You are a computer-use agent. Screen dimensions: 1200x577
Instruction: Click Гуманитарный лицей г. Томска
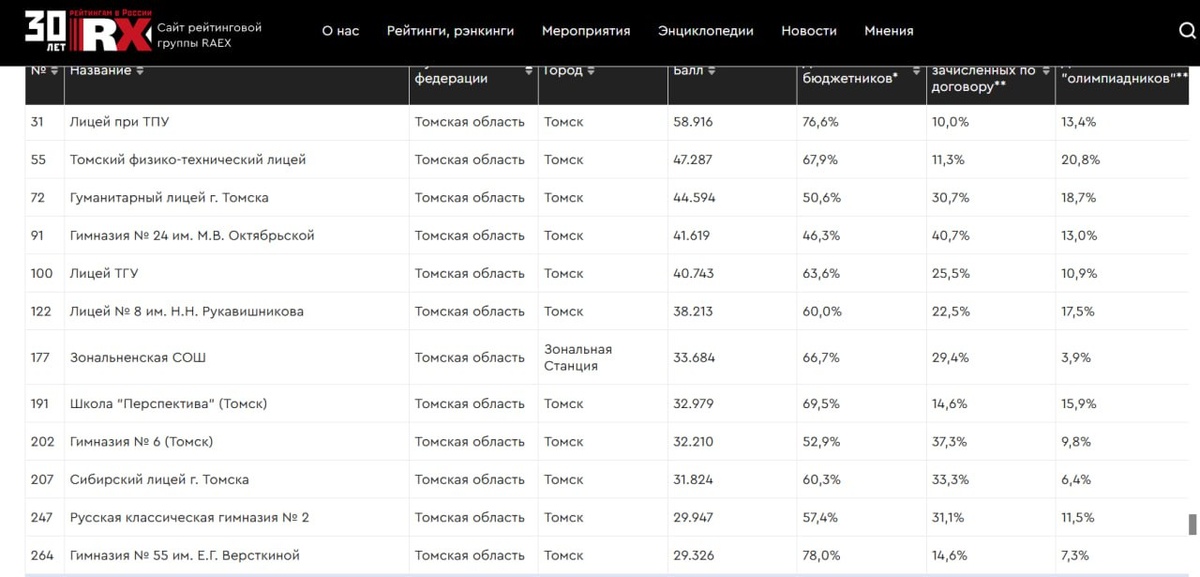tap(169, 198)
